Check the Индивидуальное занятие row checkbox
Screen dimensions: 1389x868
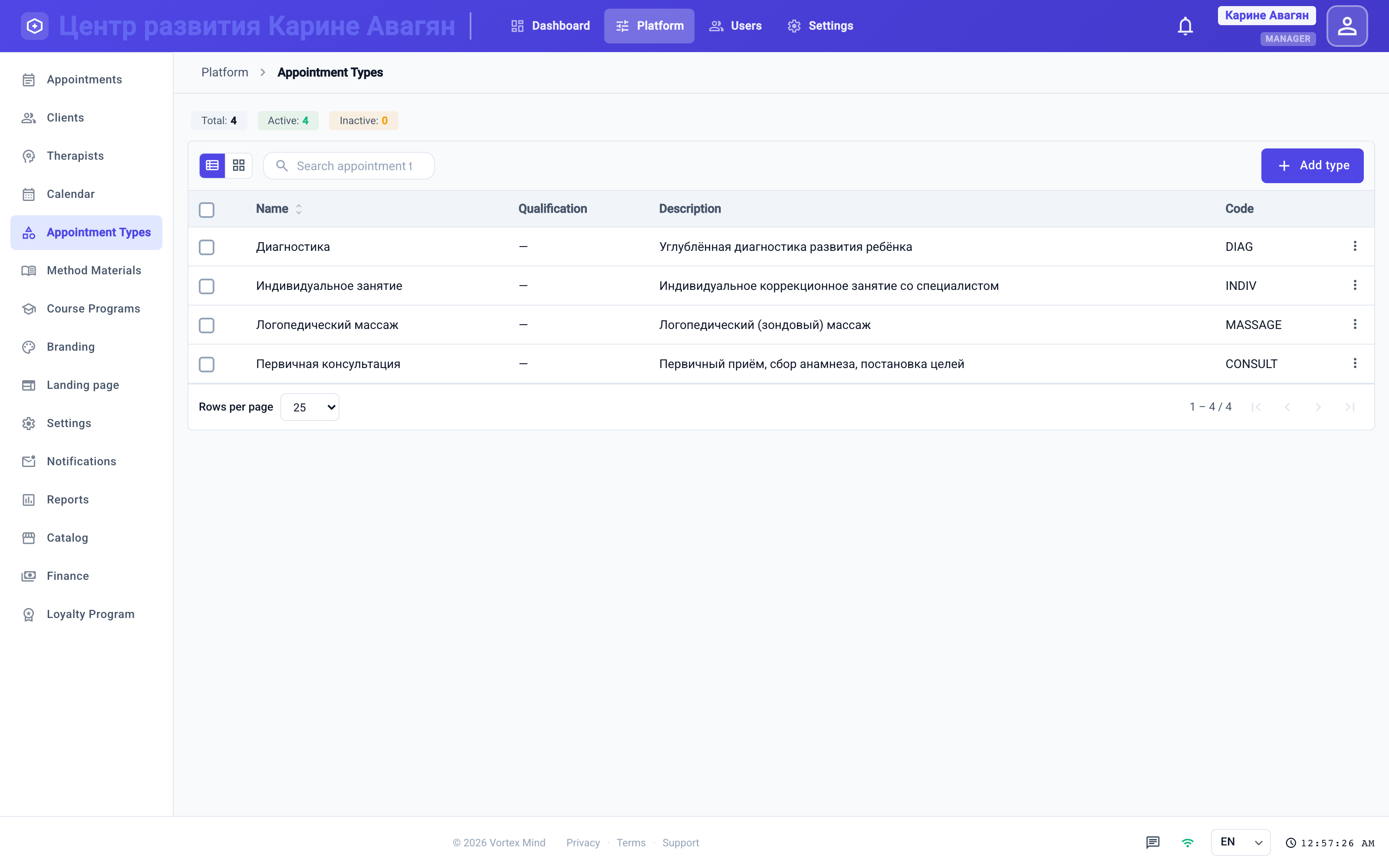[207, 286]
